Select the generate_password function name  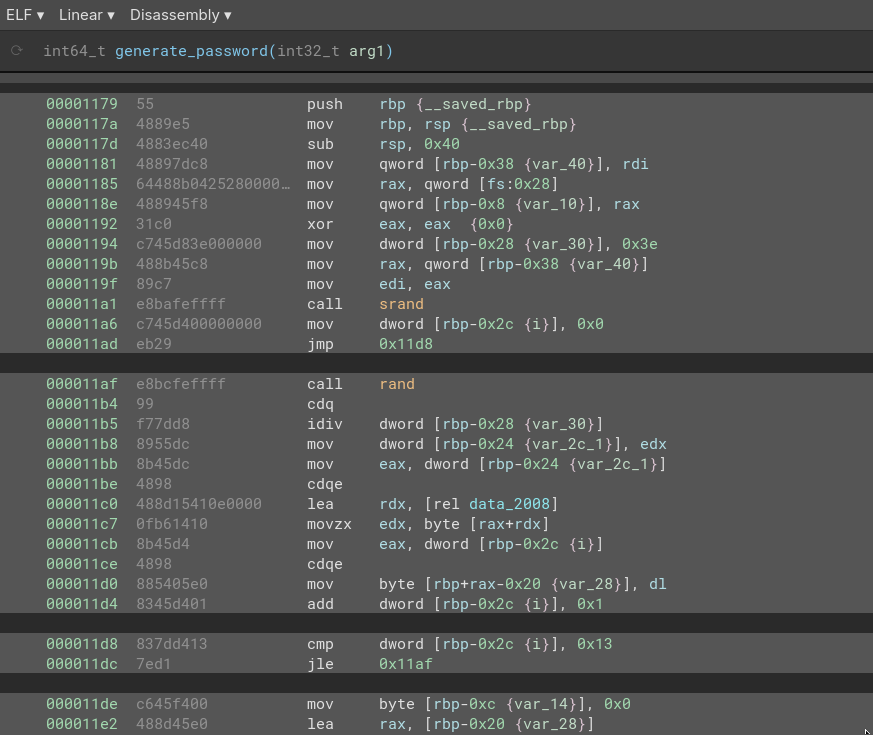pyautogui.click(x=190, y=51)
